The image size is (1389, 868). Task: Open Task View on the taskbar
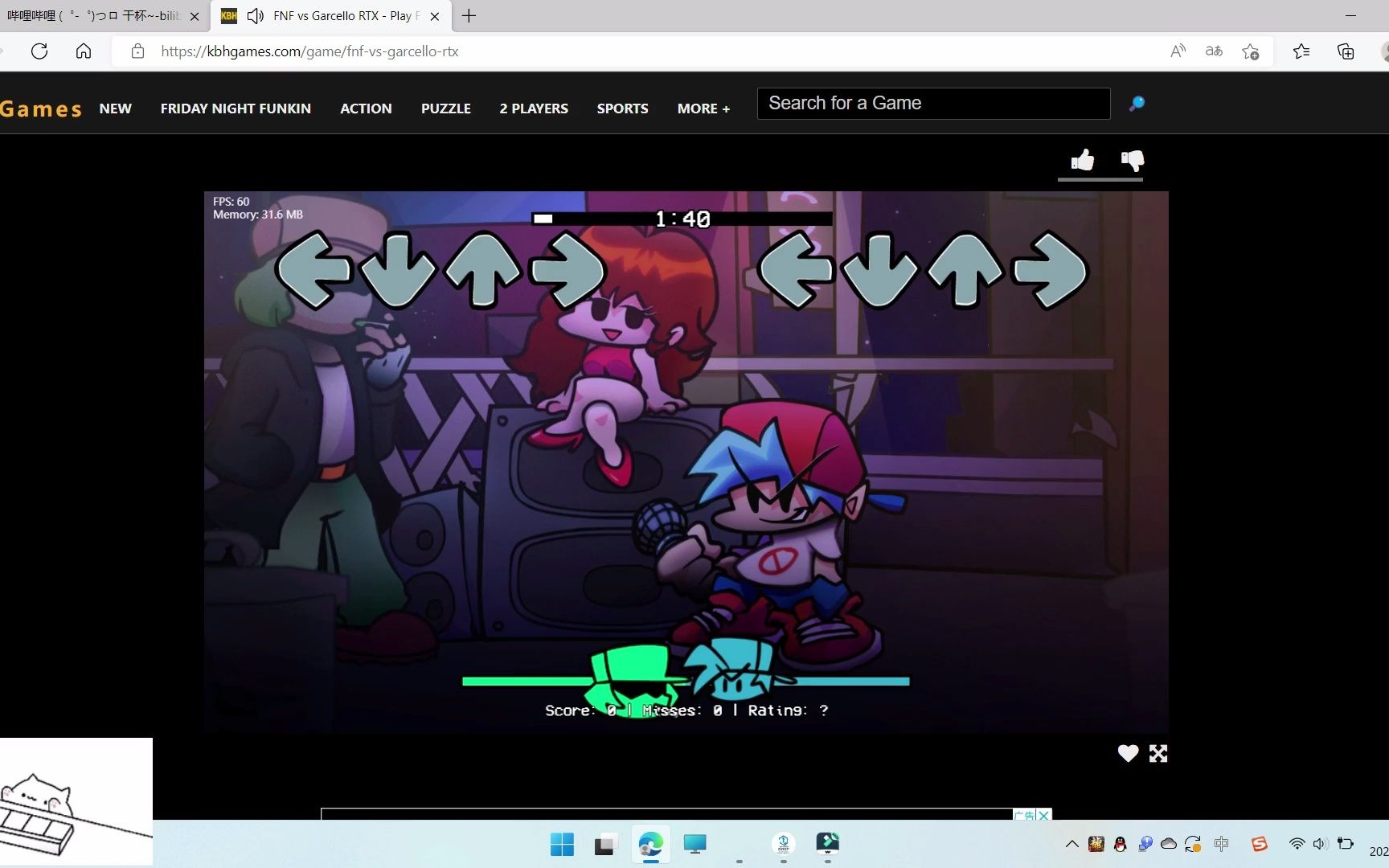604,845
